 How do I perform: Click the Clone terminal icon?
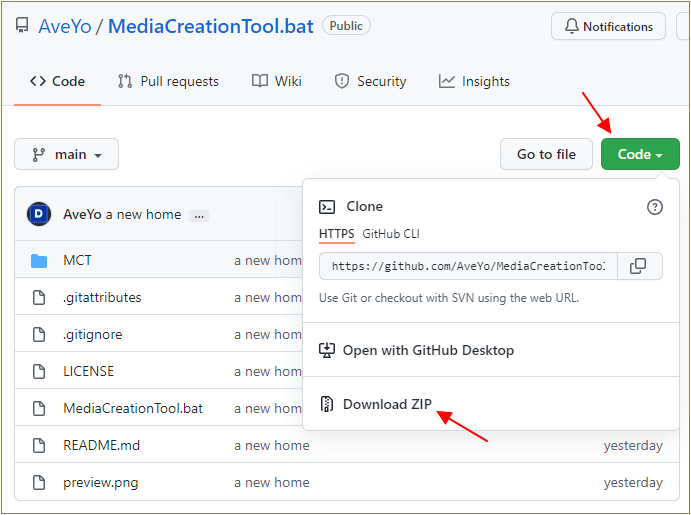pyautogui.click(x=327, y=207)
